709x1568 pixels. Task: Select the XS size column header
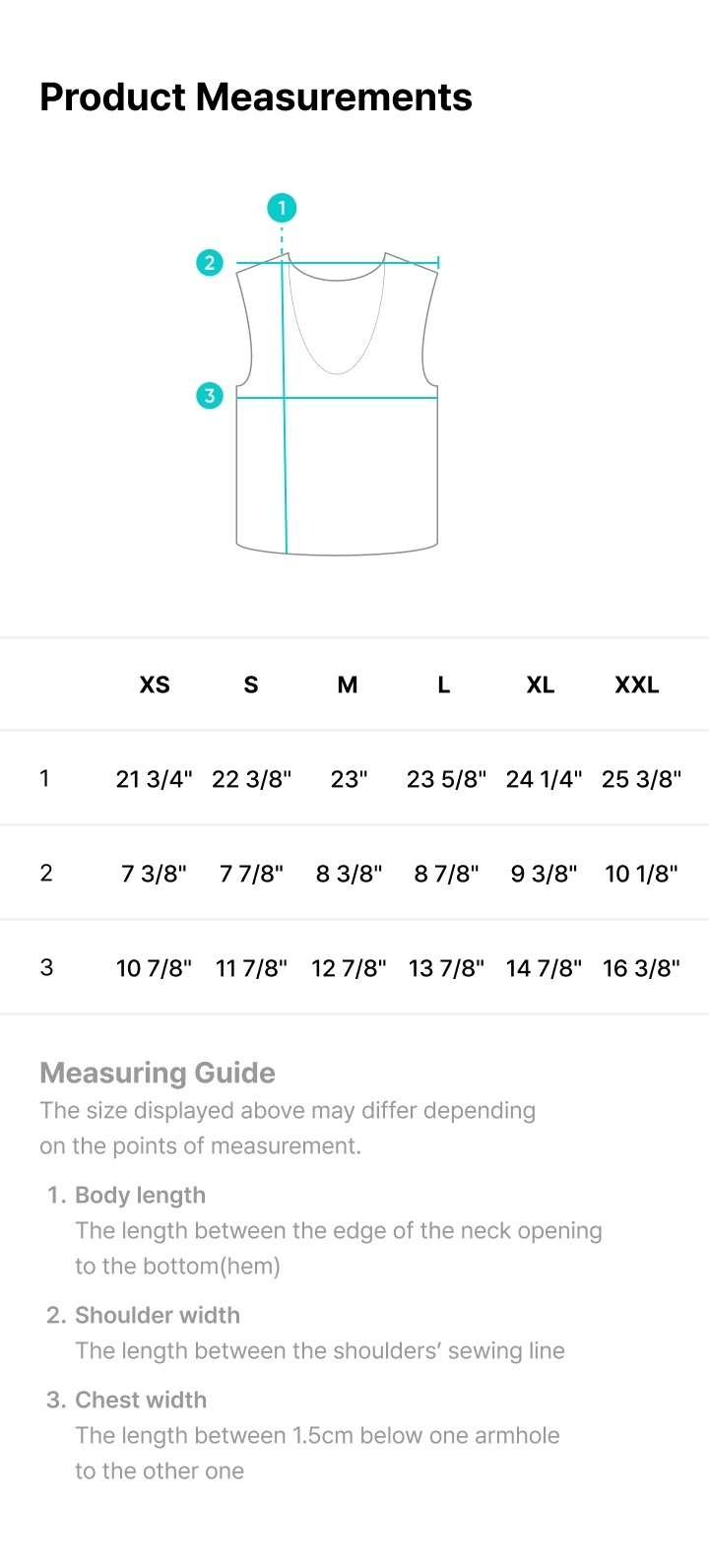click(x=155, y=685)
